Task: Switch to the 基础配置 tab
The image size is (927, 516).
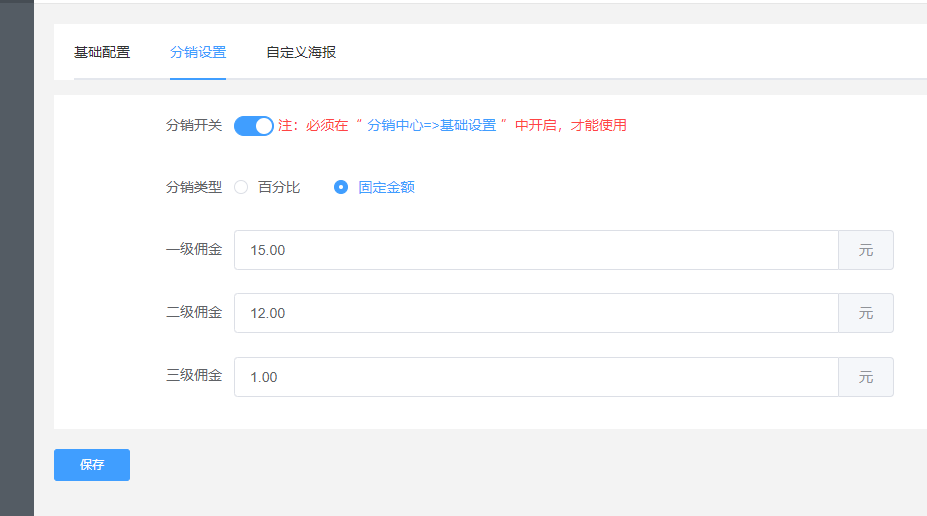Action: 102,52
